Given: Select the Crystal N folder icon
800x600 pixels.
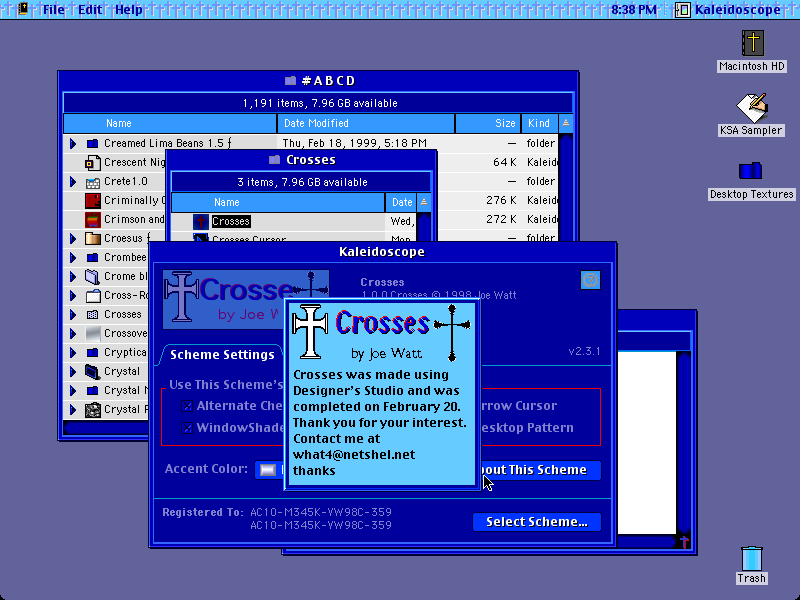Looking at the screenshot, I should (92, 391).
